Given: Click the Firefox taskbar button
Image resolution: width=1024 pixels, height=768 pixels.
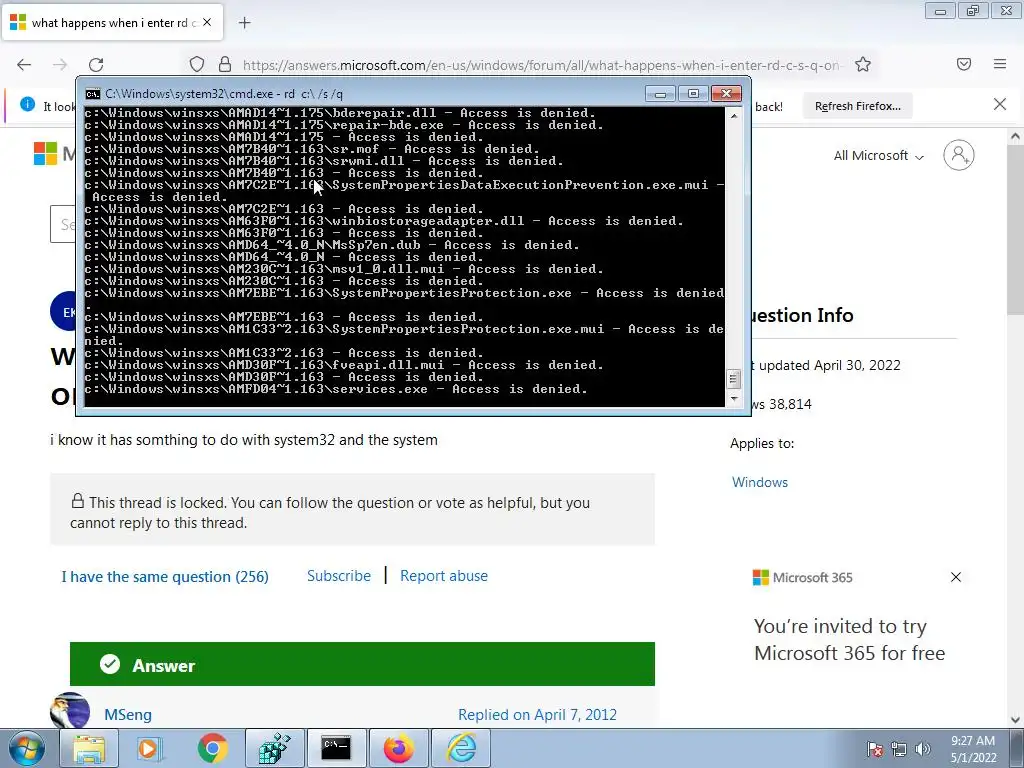Looking at the screenshot, I should (x=398, y=748).
